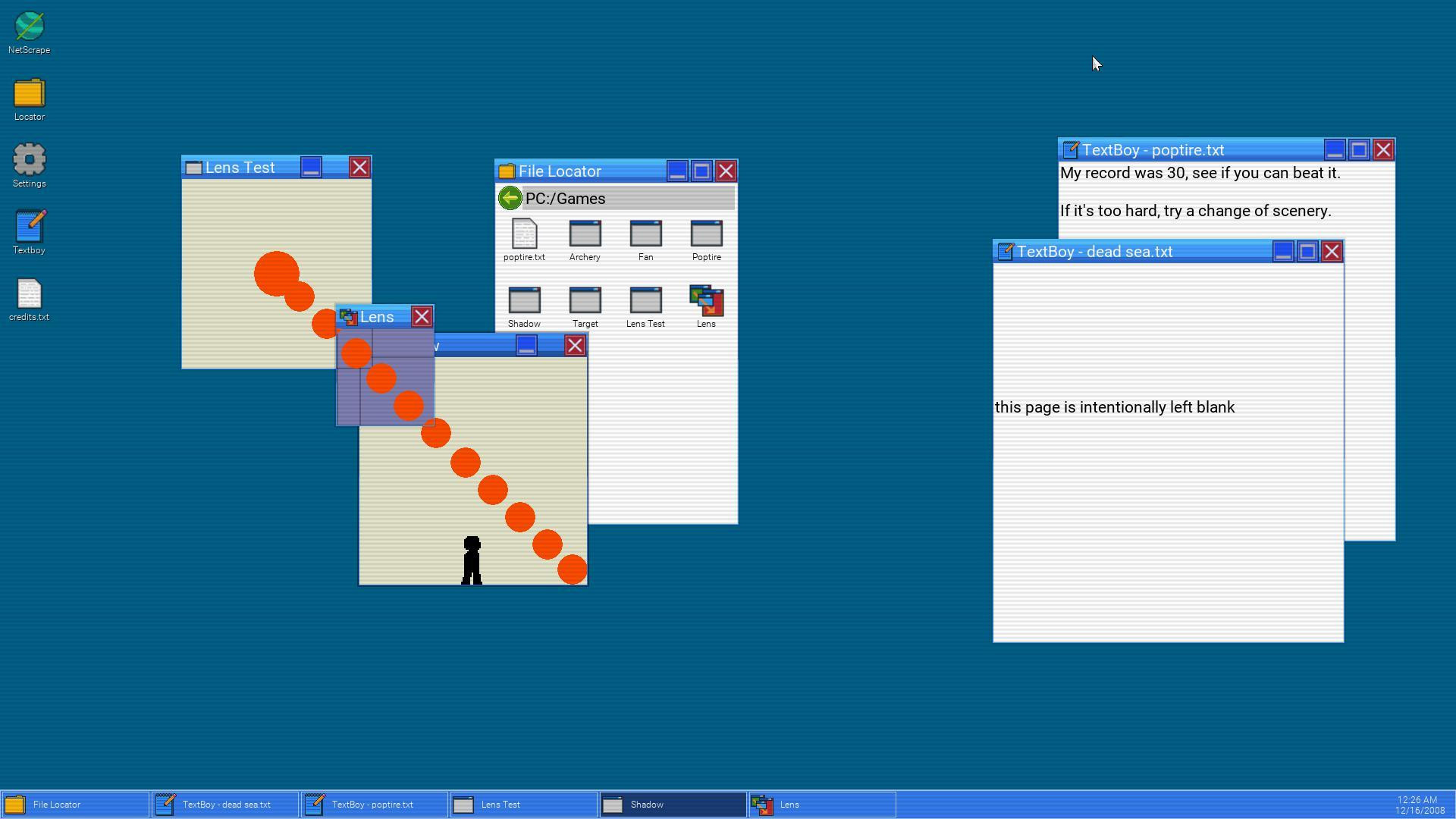This screenshot has height=819, width=1456.
Task: Click the text 'this page is intentionally left blank'
Action: pyautogui.click(x=1115, y=408)
